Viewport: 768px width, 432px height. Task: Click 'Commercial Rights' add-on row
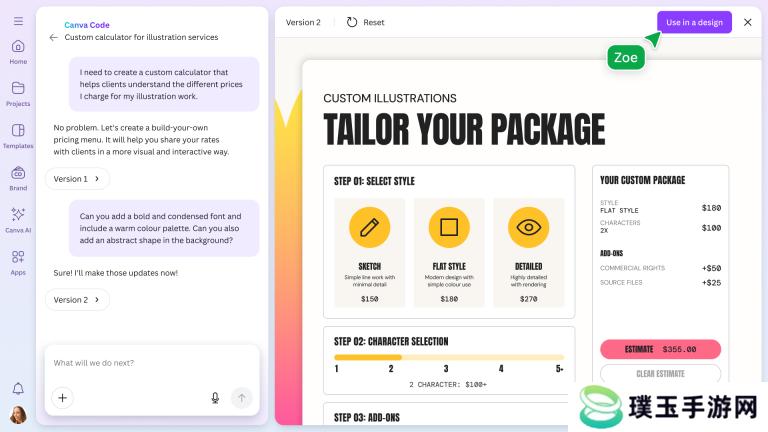(x=660, y=268)
